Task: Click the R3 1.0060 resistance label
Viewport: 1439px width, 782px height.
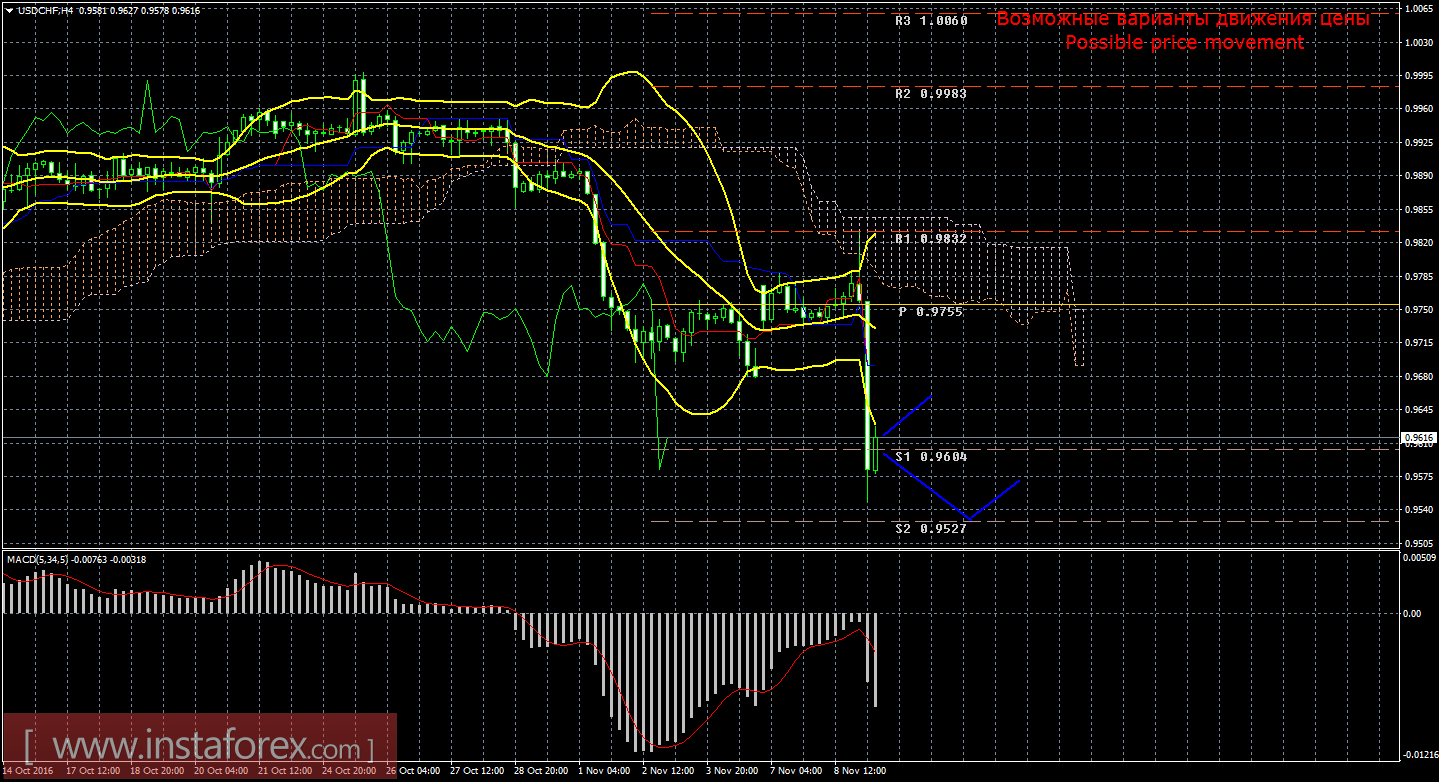Action: pyautogui.click(x=930, y=20)
